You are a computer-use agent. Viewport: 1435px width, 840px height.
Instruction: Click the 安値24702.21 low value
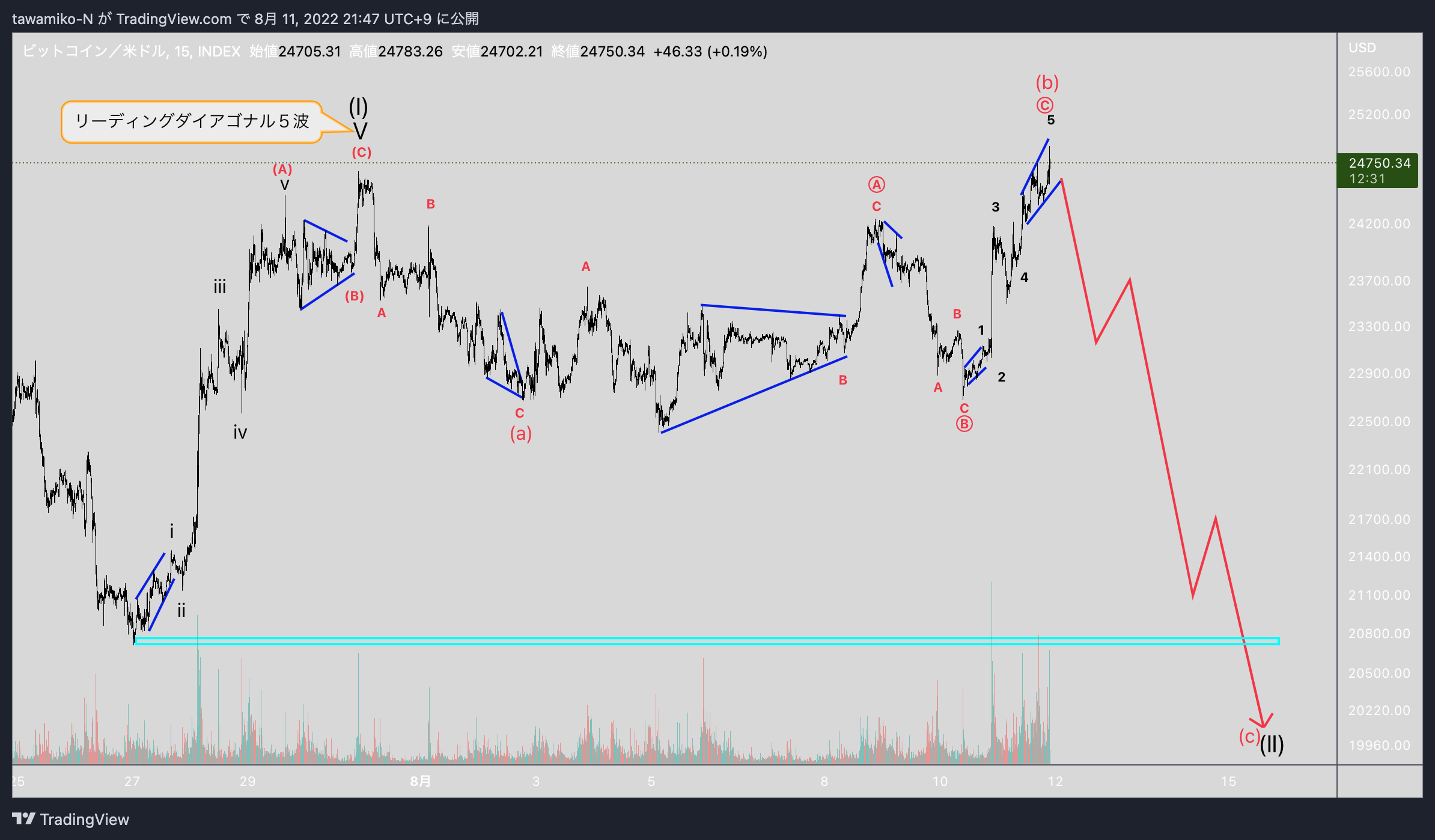[497, 51]
